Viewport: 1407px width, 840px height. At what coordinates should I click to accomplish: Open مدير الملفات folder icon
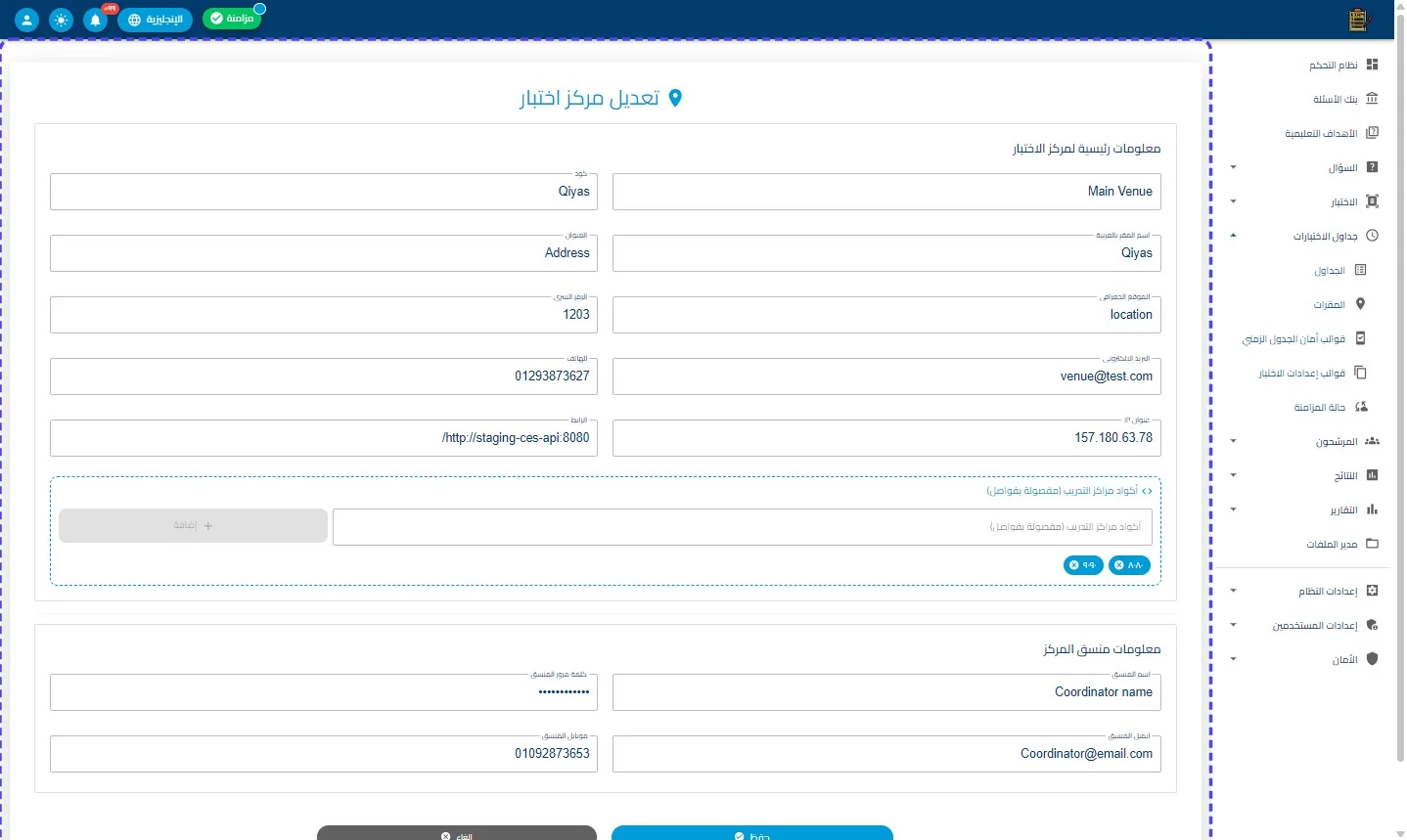(1372, 544)
